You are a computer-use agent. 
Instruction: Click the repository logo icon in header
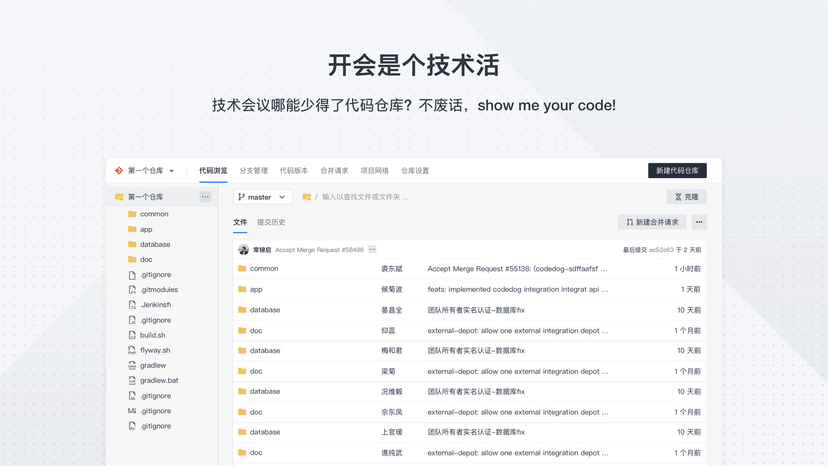pos(119,171)
